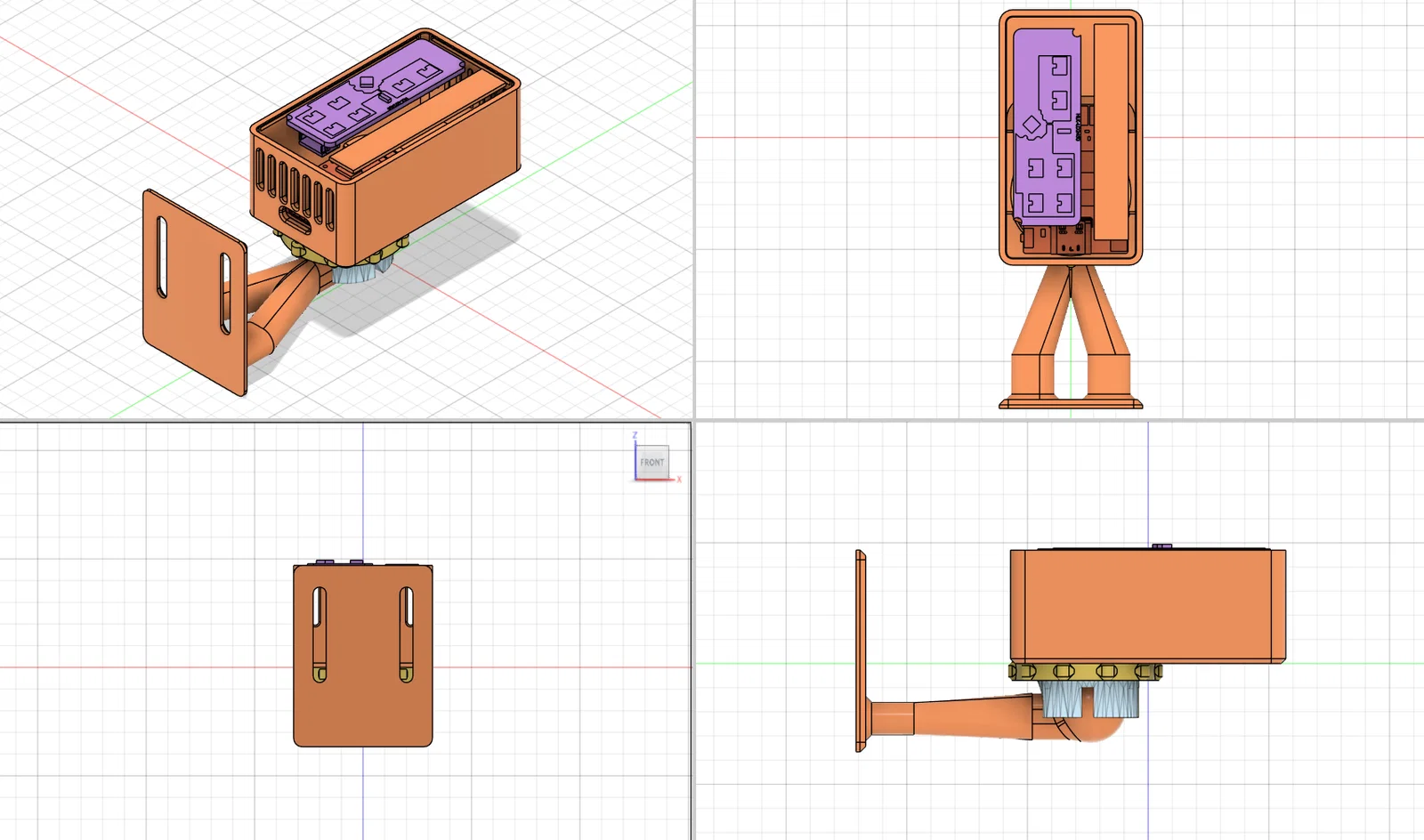Click the X axis label on the view cube
1424x840 pixels.
pyautogui.click(x=679, y=480)
